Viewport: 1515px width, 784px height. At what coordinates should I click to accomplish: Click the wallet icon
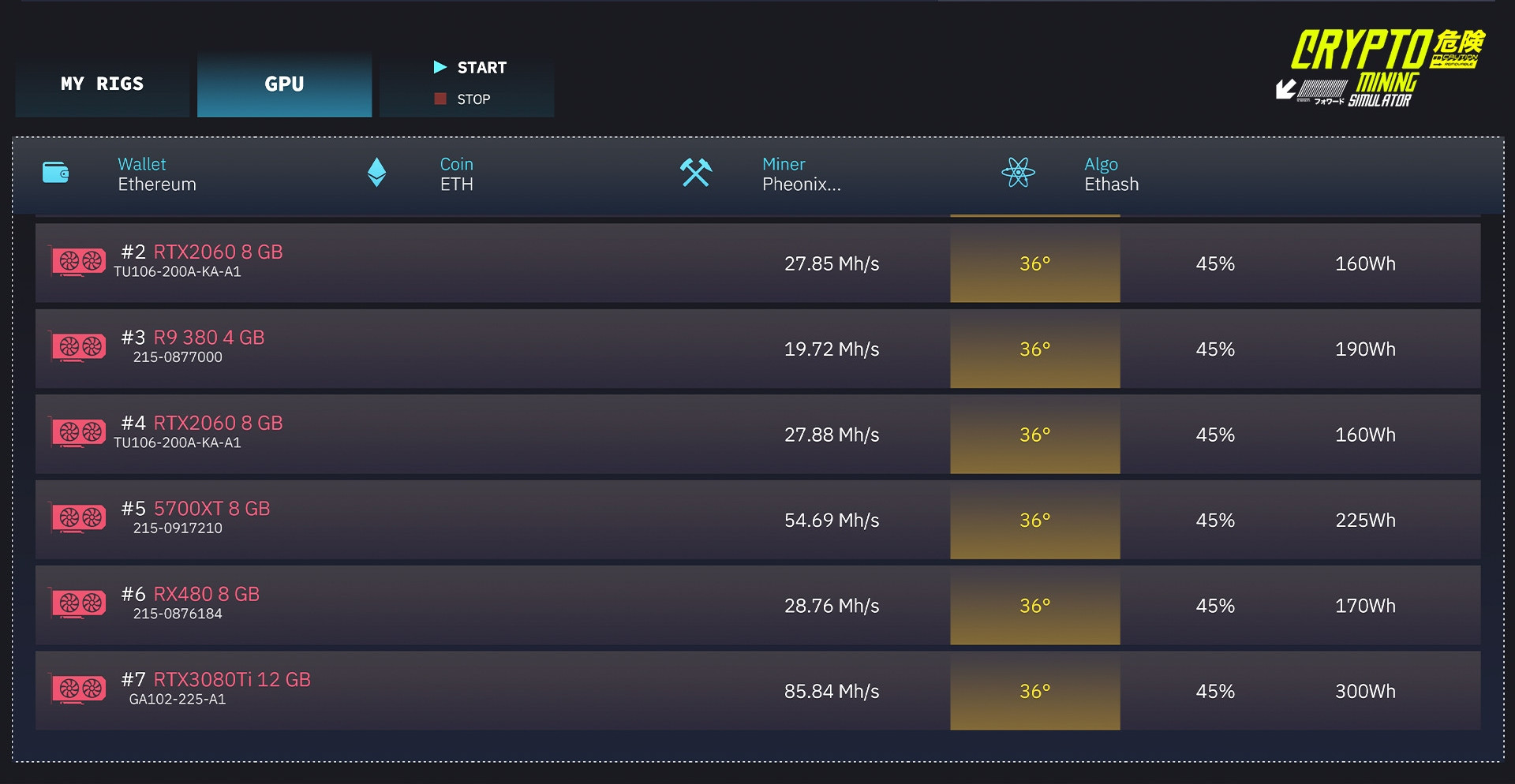(x=55, y=173)
